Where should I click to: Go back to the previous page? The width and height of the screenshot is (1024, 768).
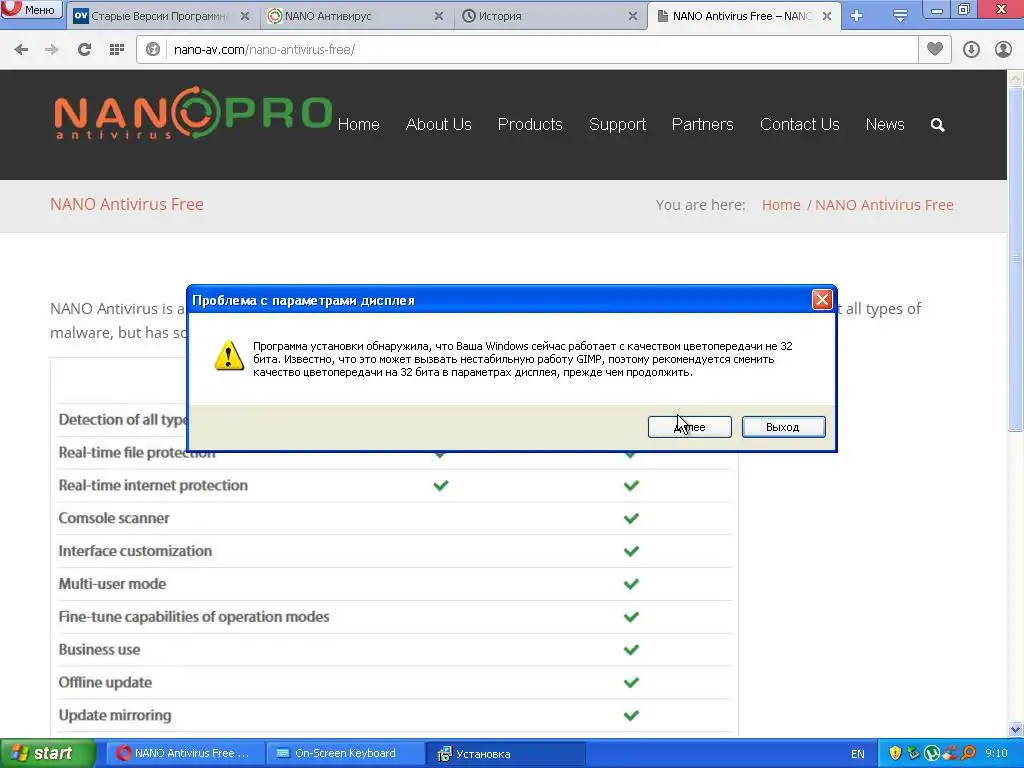(21, 50)
